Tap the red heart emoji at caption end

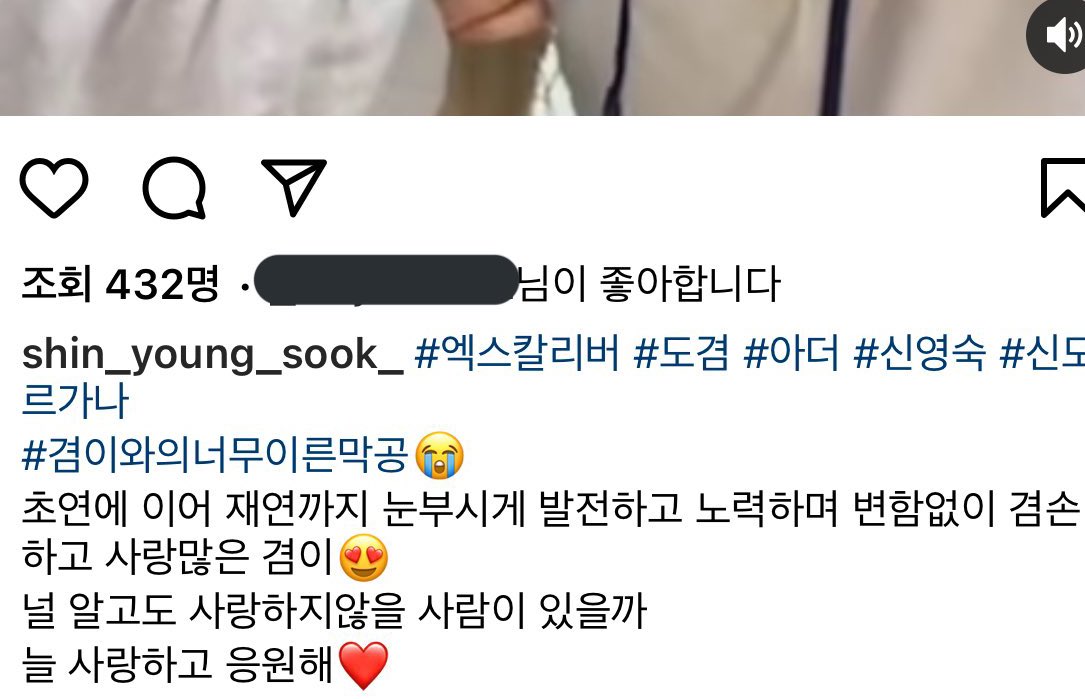[x=363, y=665]
